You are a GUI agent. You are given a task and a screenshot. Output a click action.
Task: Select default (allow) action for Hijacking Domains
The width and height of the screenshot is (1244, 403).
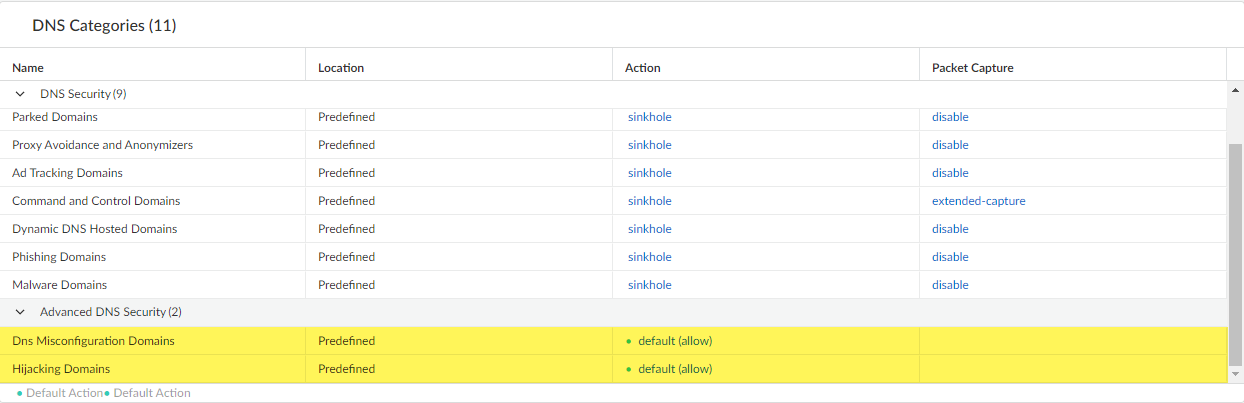pyautogui.click(x=674, y=369)
